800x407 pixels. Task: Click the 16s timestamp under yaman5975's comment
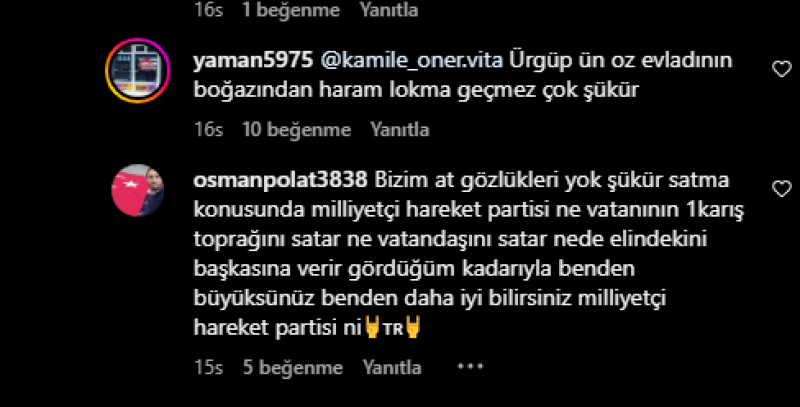pos(208,130)
